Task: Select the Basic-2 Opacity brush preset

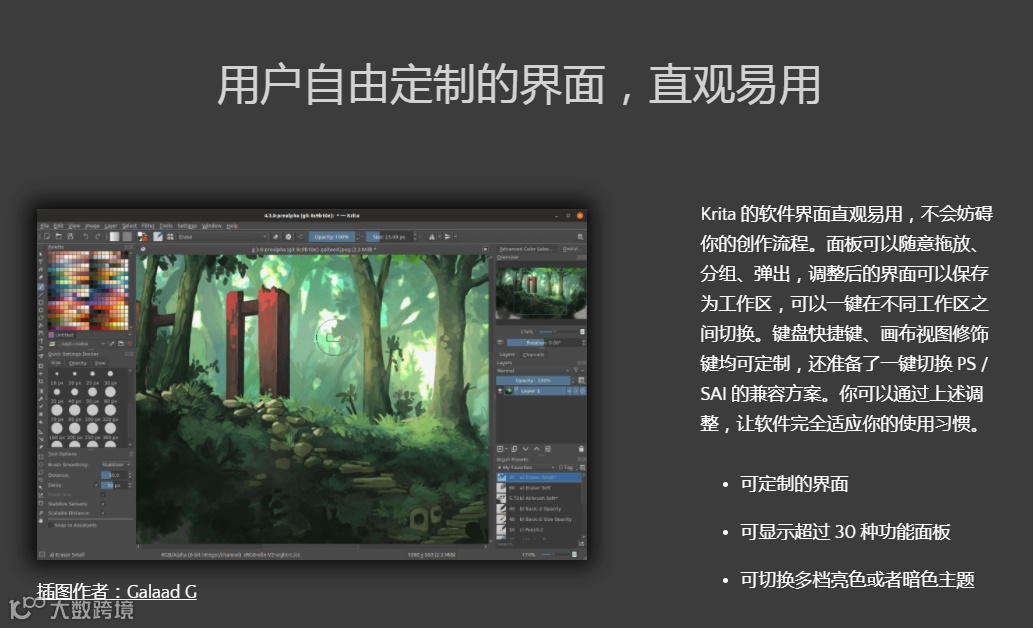Action: pos(539,509)
